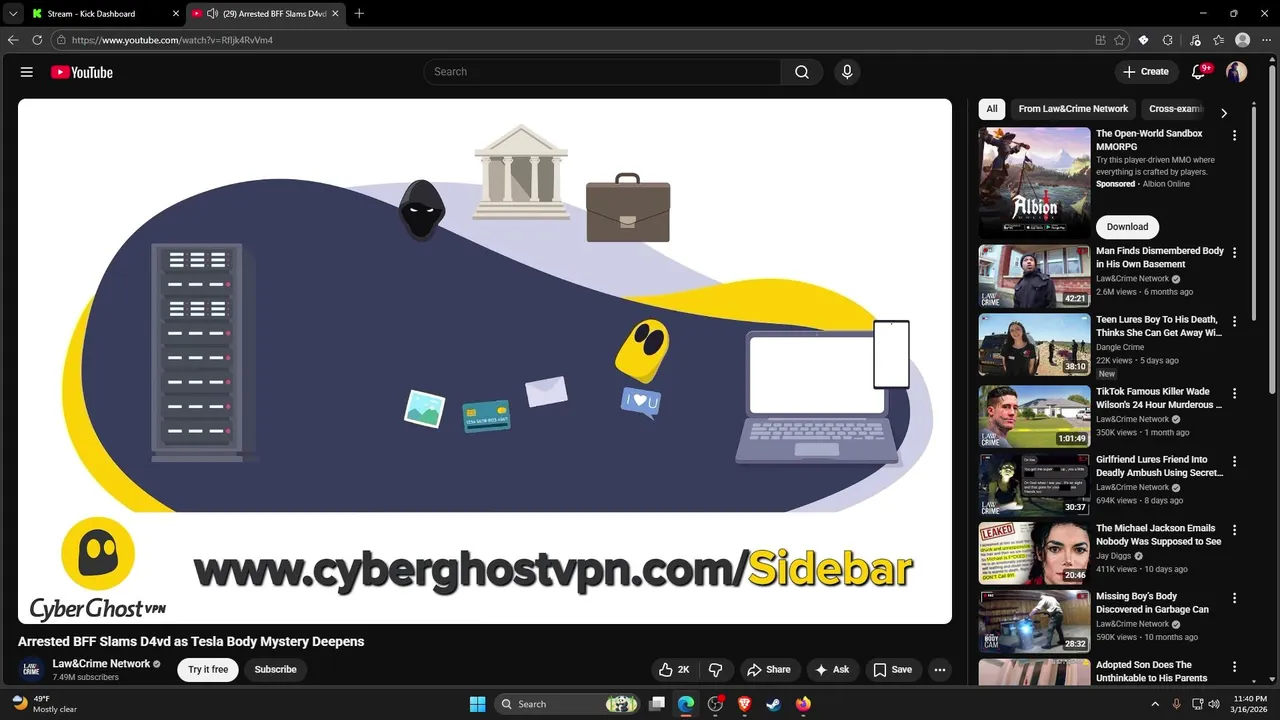Open the app-available grid icon in address bar
This screenshot has height=720, width=1280.
1101,40
